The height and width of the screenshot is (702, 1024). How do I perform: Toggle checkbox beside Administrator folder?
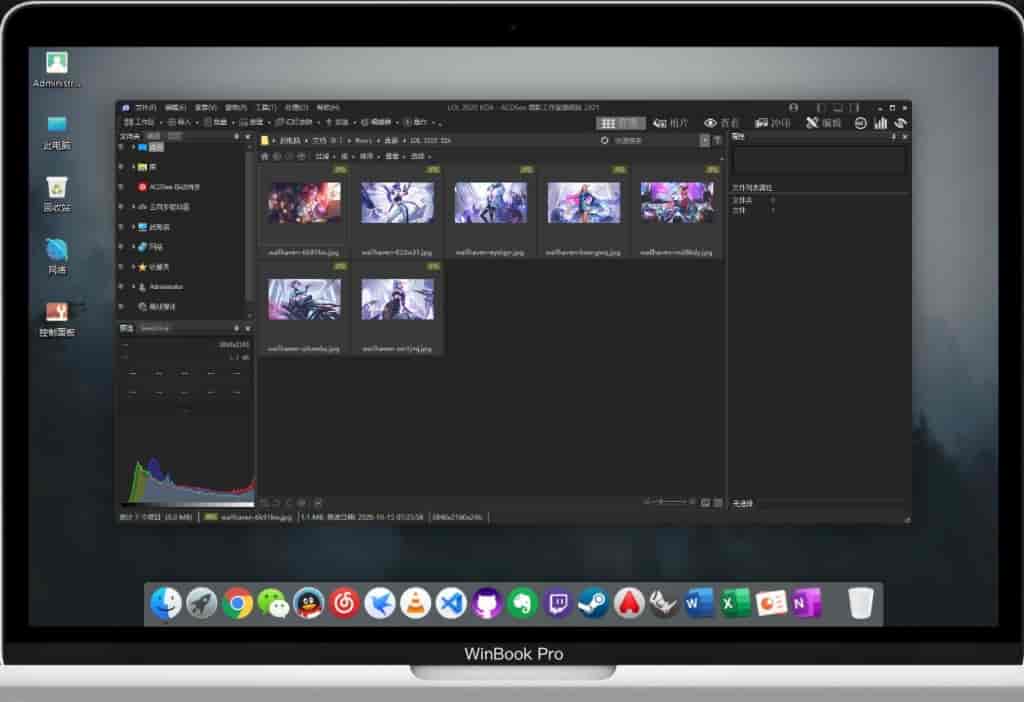pyautogui.click(x=121, y=287)
